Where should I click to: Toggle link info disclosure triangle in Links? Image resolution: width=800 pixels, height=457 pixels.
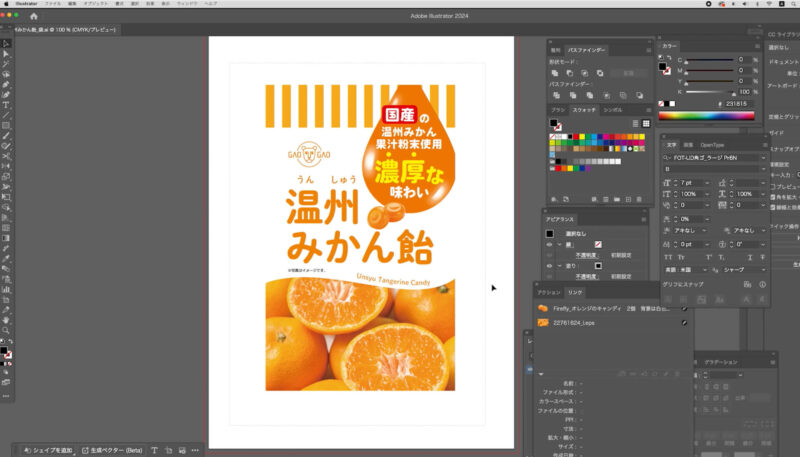541,374
